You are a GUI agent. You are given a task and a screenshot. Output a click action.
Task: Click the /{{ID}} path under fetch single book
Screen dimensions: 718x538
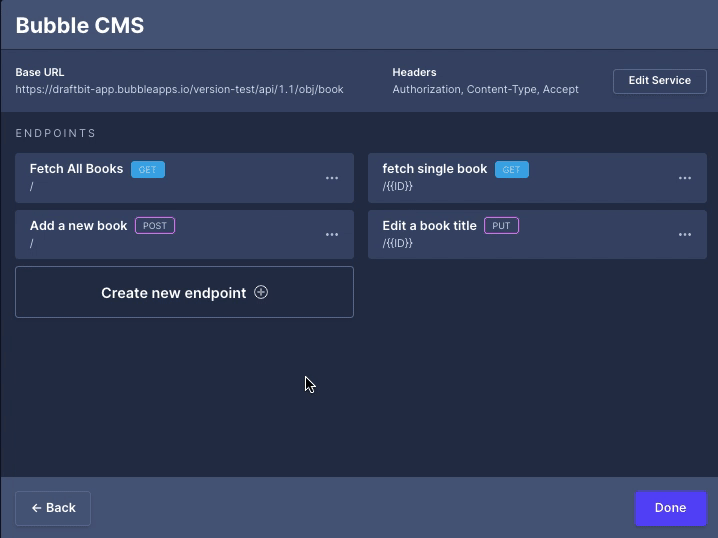tap(397, 186)
